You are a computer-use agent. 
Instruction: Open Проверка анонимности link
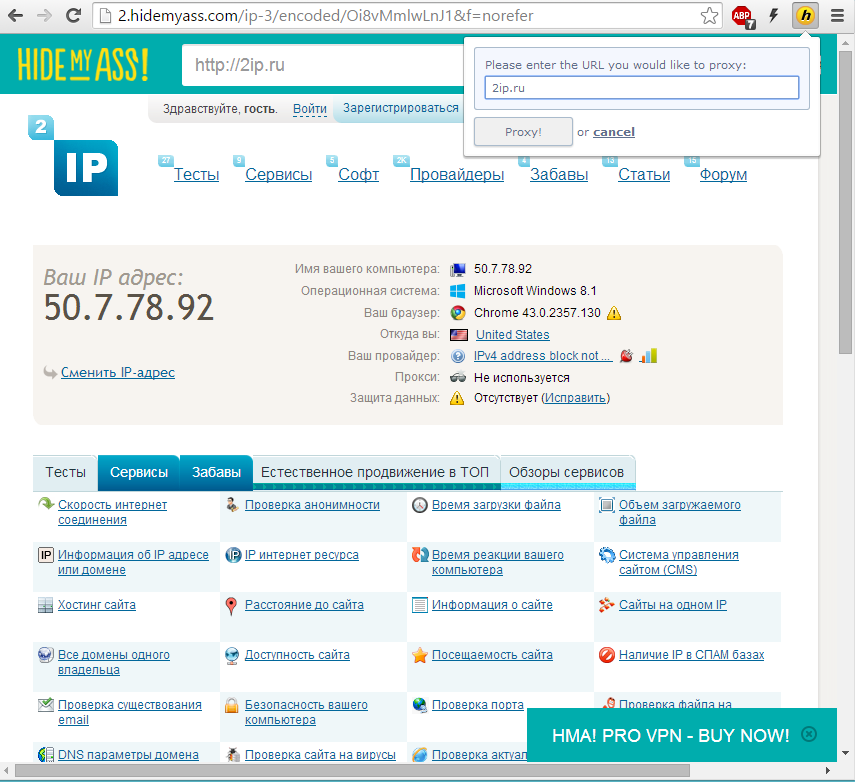[312, 505]
